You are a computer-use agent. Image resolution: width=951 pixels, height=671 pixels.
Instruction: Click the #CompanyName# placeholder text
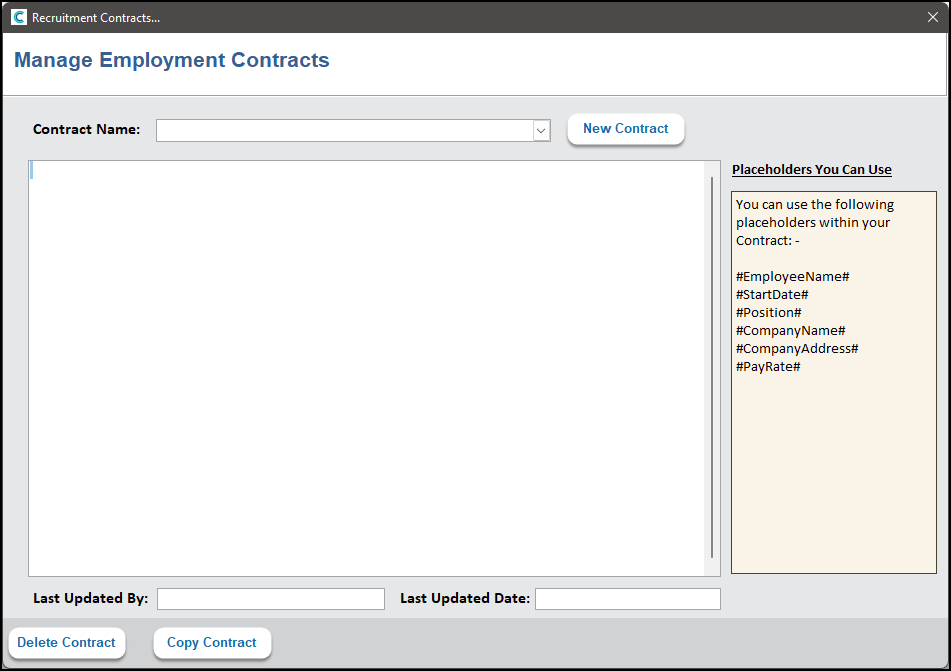(x=790, y=330)
